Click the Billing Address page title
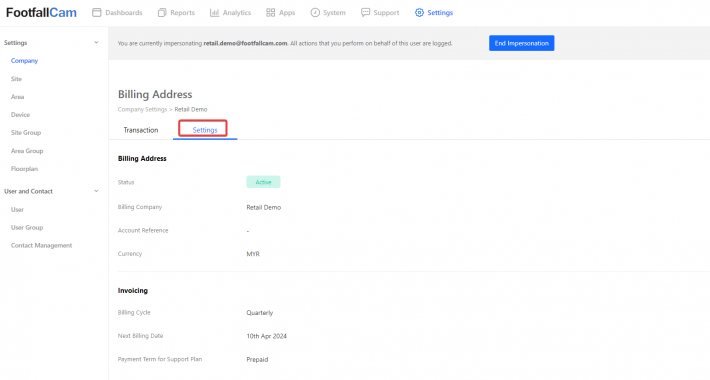The width and height of the screenshot is (710, 380). pos(155,95)
